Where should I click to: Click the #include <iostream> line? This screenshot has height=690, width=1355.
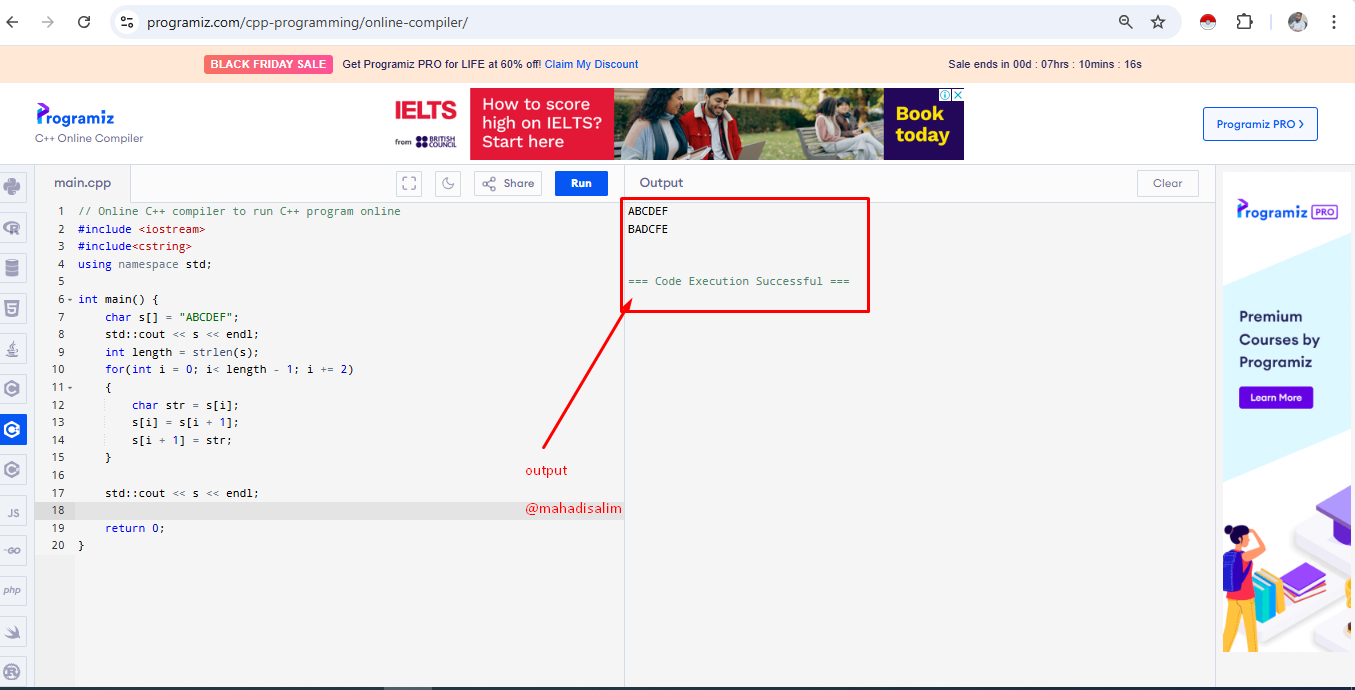141,229
